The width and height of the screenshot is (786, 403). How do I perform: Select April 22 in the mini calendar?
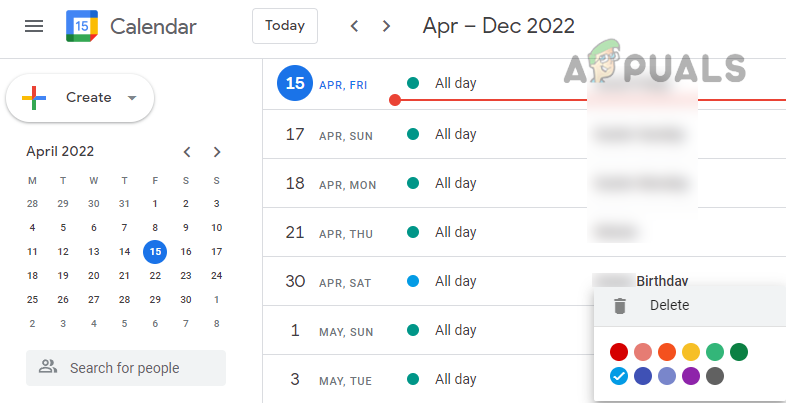point(155,276)
